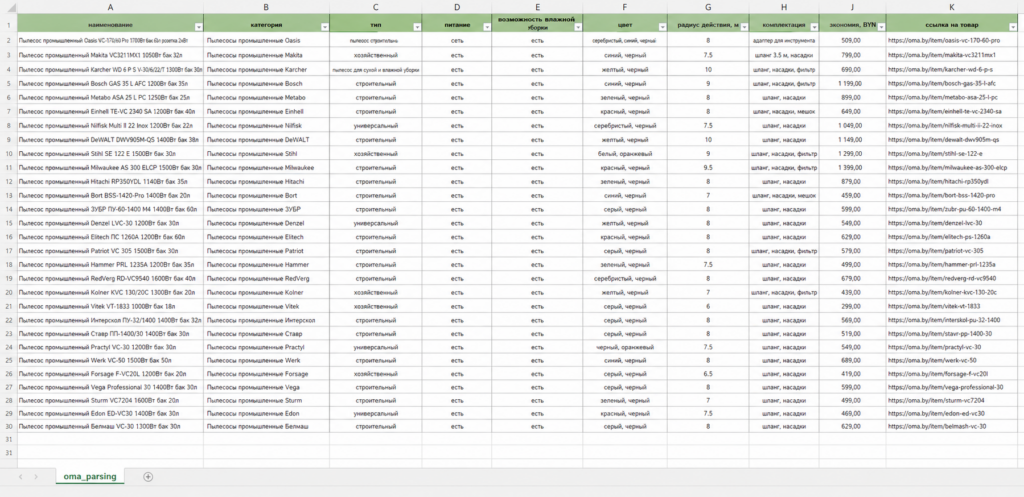1024x497 pixels.
Task: Select column H header
Action: click(784, 7)
